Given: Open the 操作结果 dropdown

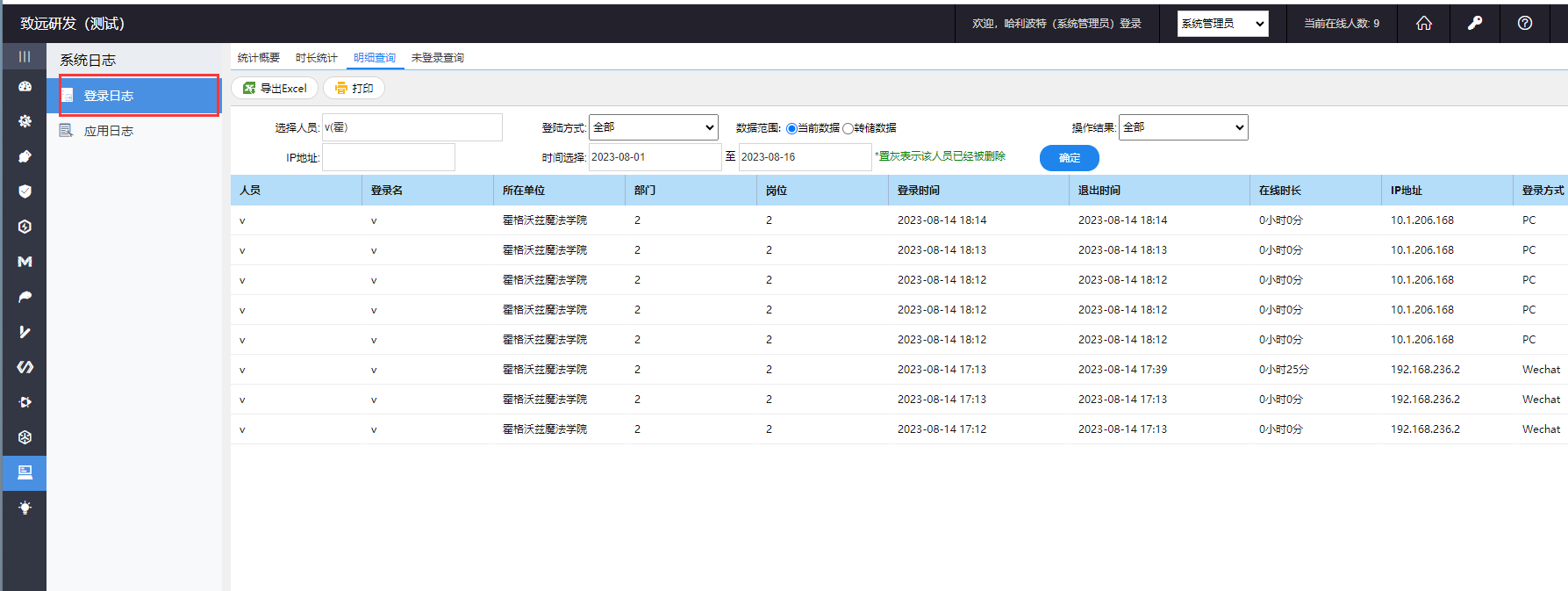Looking at the screenshot, I should coord(1183,127).
